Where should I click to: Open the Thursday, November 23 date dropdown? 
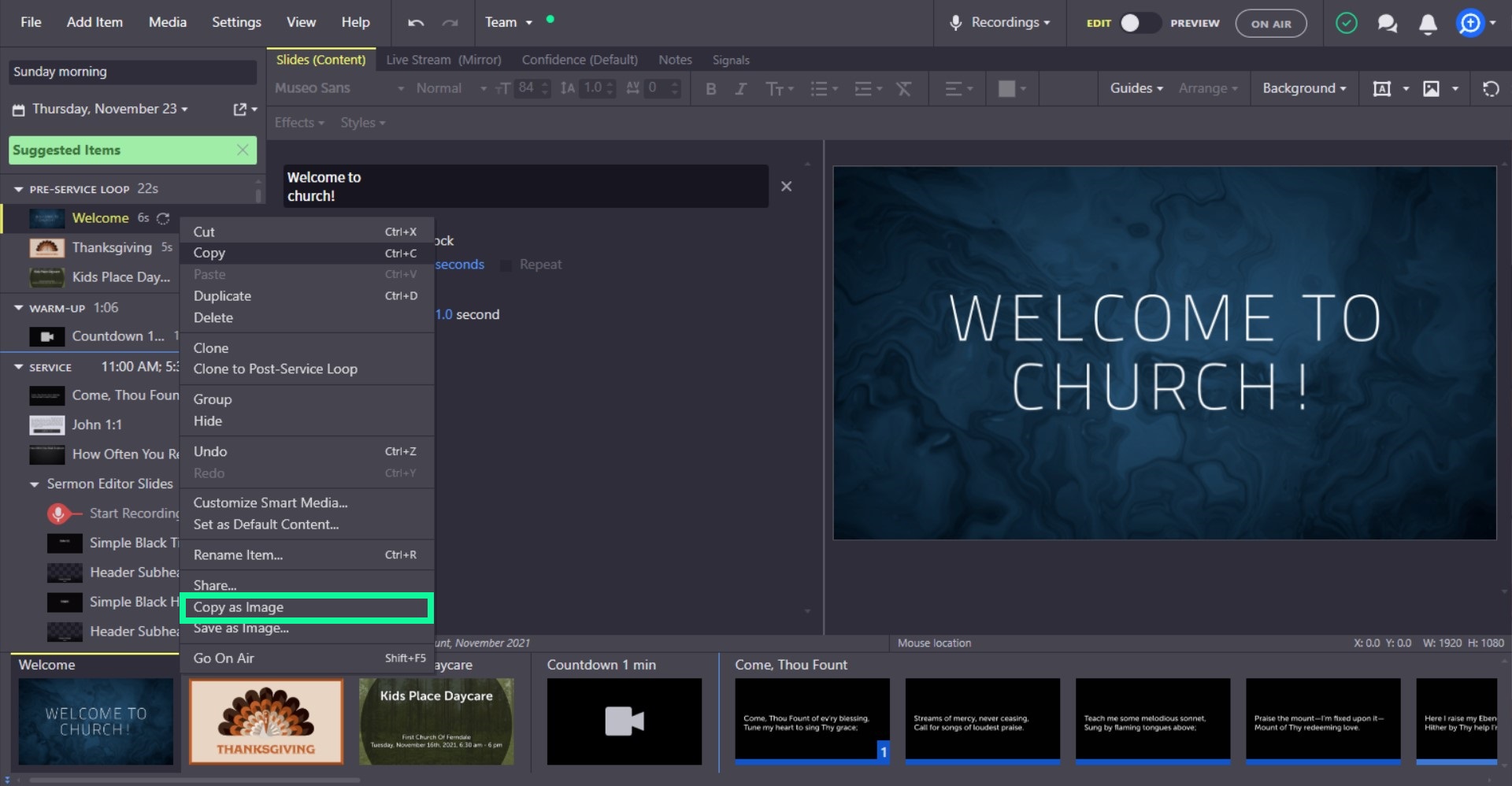coord(110,109)
